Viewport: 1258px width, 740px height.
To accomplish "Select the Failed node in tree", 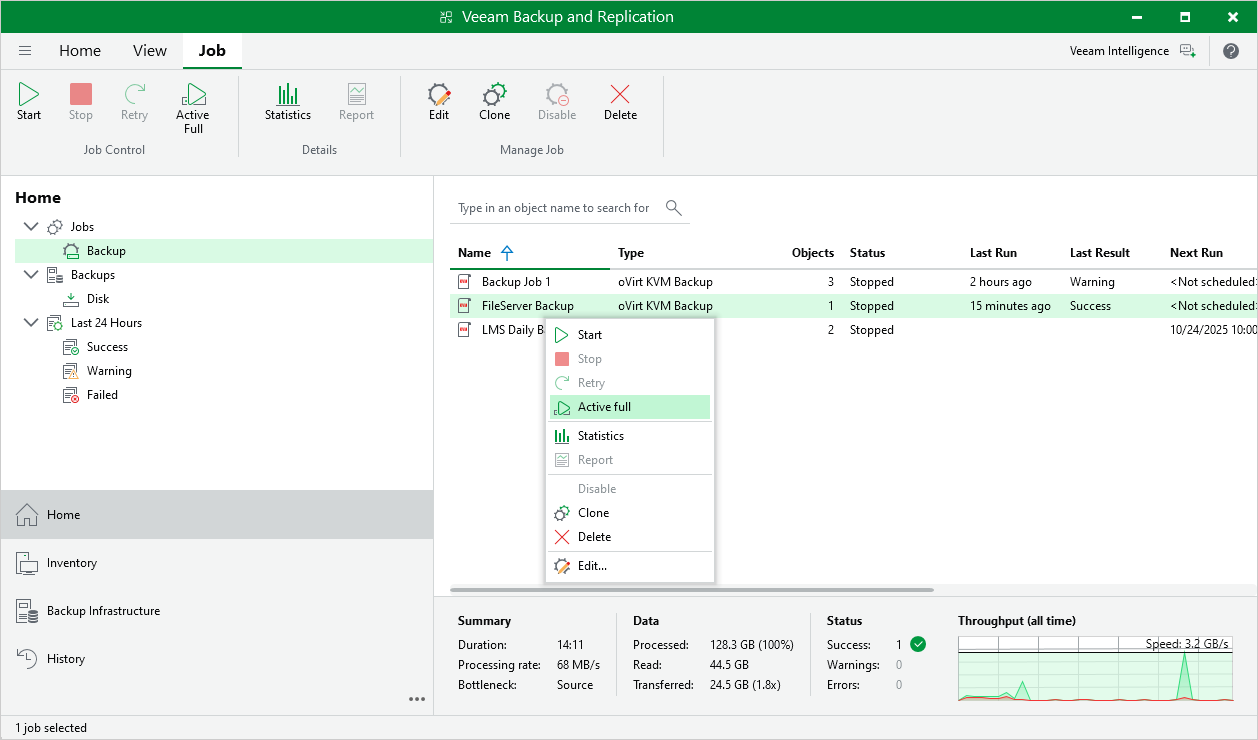I will [x=102, y=395].
